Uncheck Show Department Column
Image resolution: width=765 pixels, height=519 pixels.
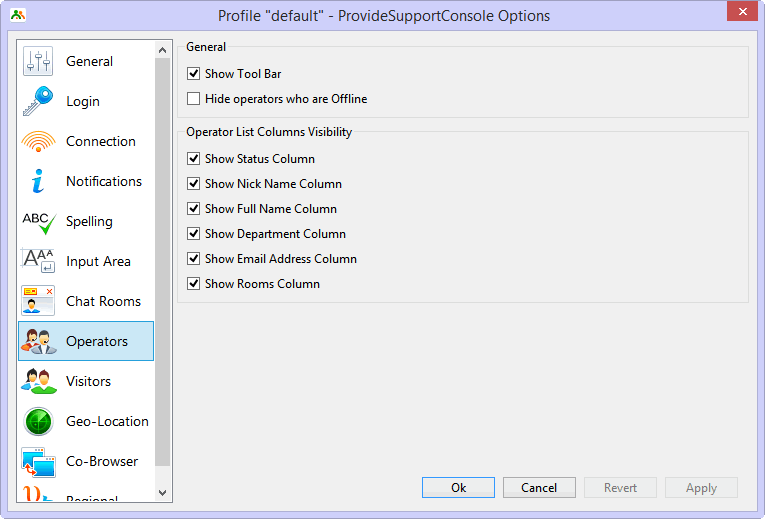[x=194, y=234]
